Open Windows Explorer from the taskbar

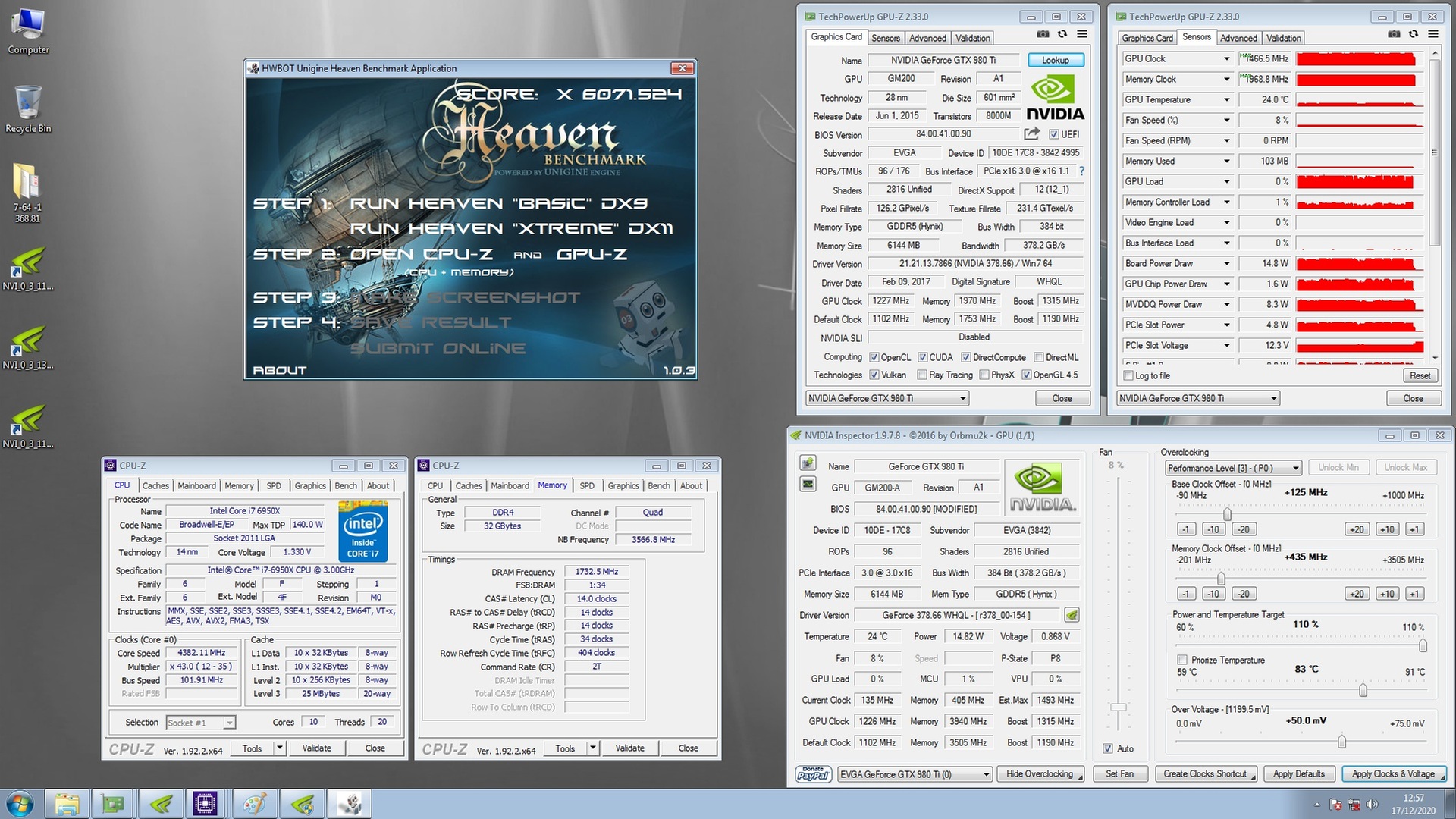[67, 804]
